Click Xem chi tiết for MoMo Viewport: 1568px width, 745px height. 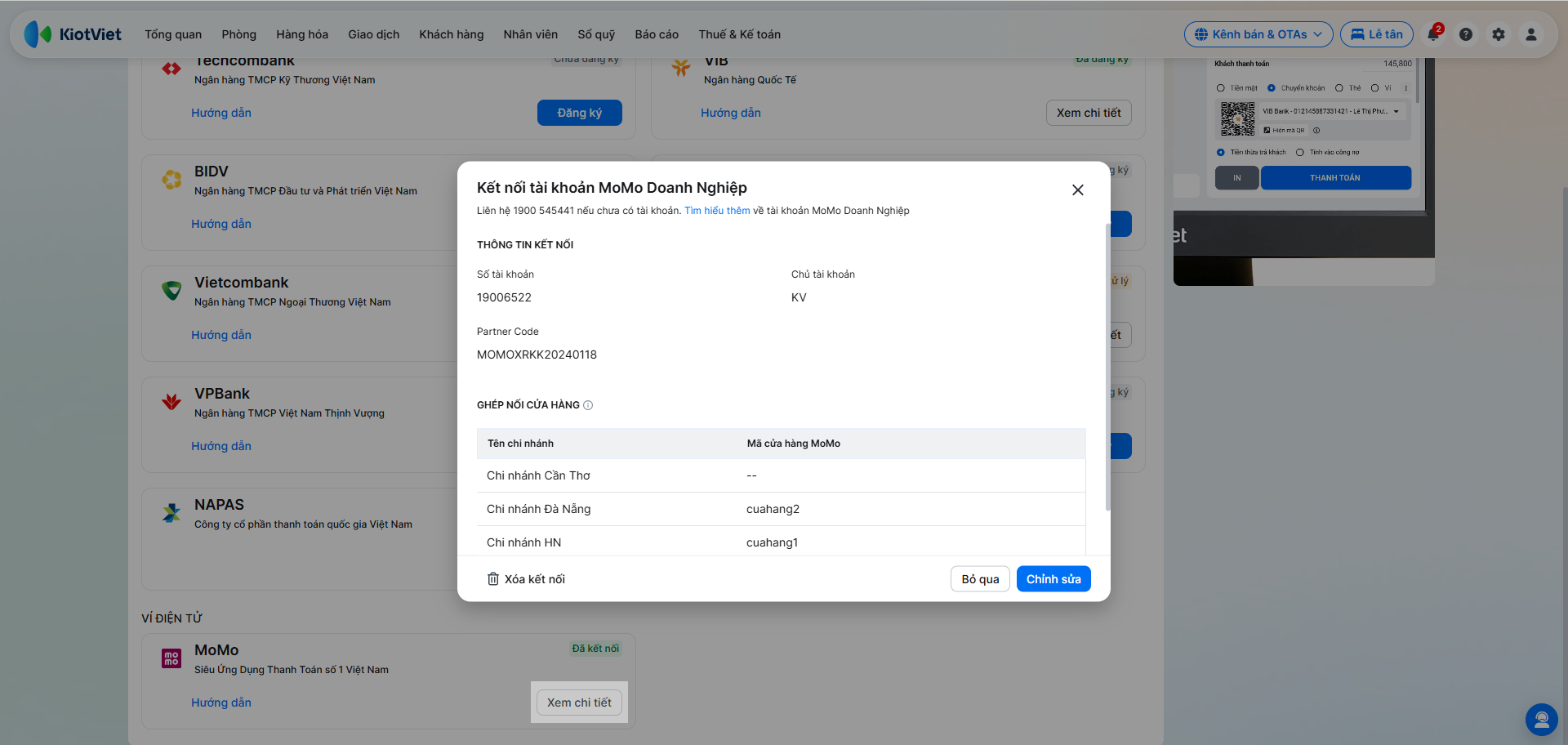(579, 703)
